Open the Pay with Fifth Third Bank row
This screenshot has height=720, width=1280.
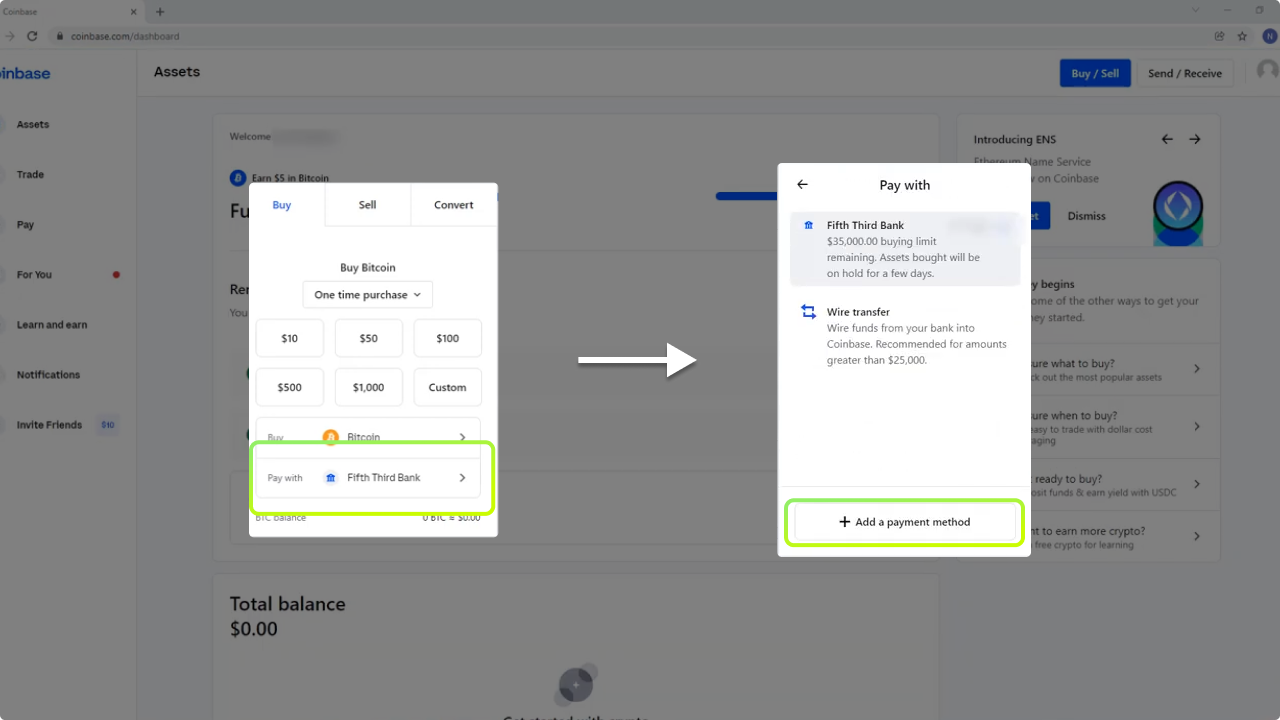point(368,478)
